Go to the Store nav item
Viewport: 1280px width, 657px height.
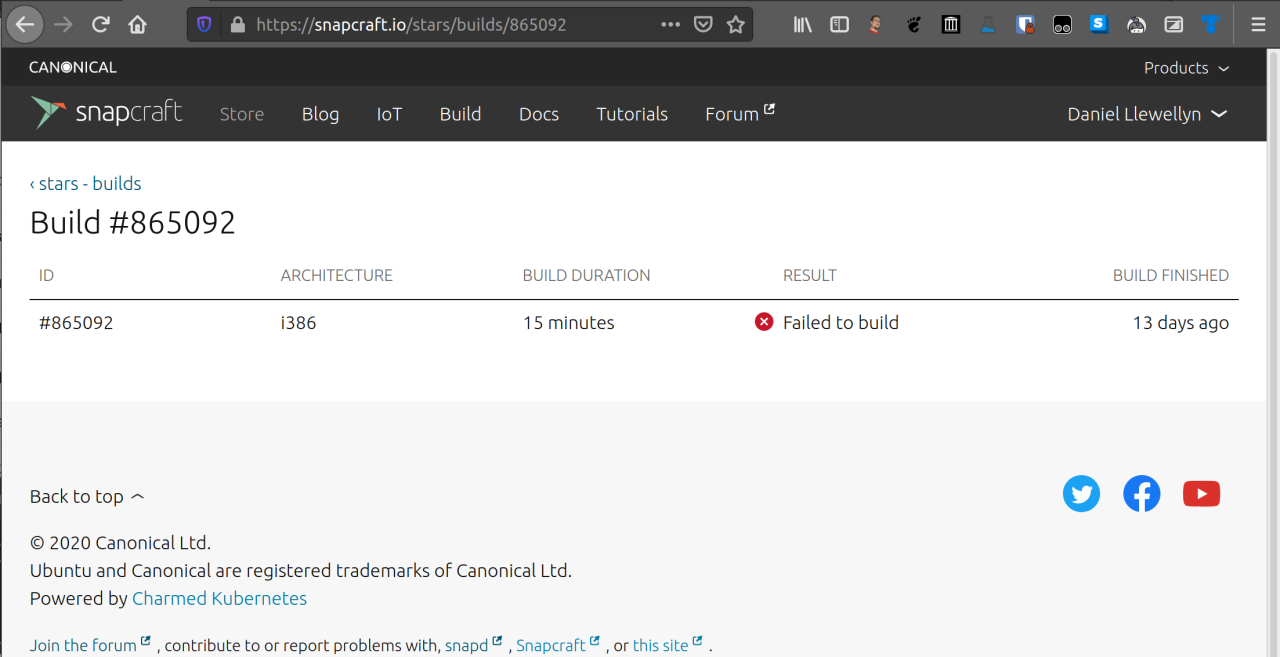[242, 114]
